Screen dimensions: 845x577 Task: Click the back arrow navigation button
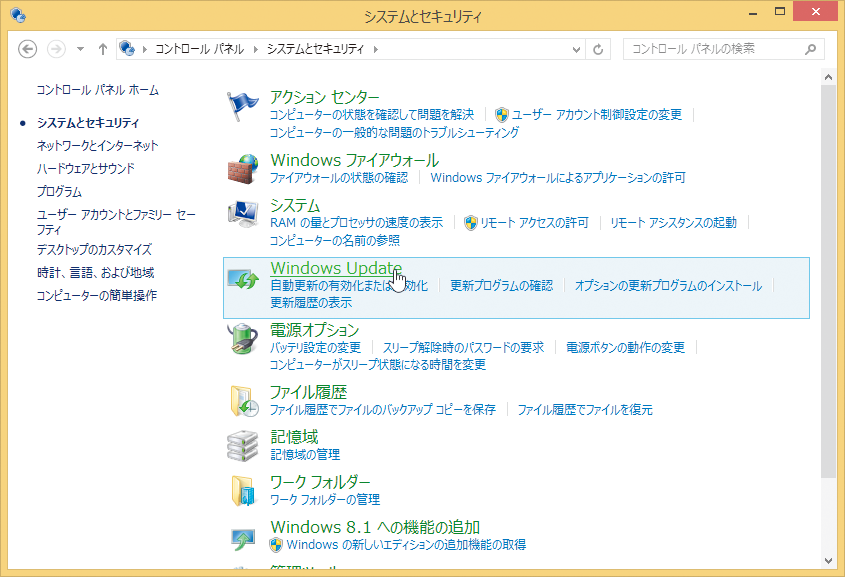click(x=27, y=49)
